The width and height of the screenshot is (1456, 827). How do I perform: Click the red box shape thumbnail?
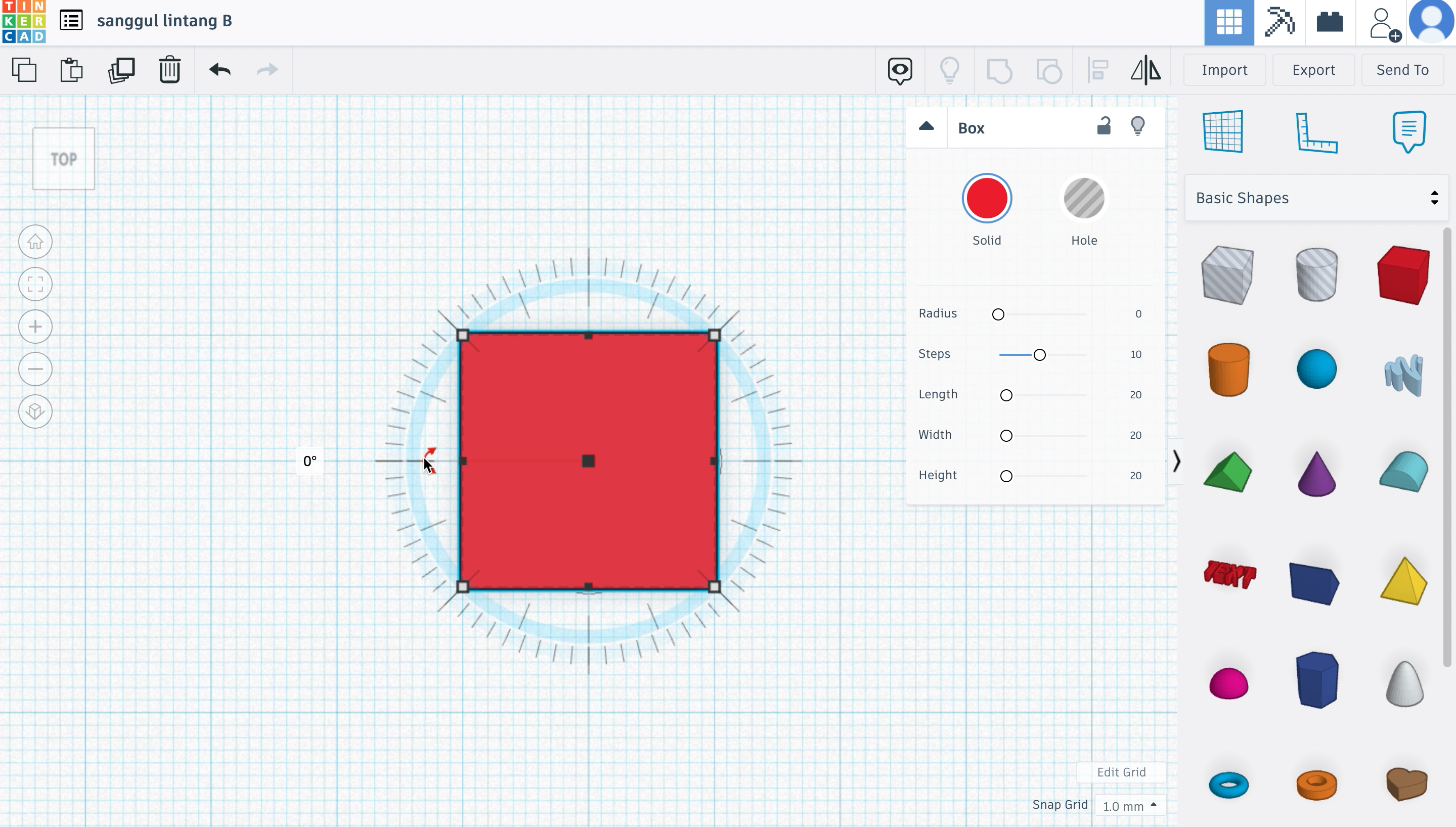point(1404,274)
